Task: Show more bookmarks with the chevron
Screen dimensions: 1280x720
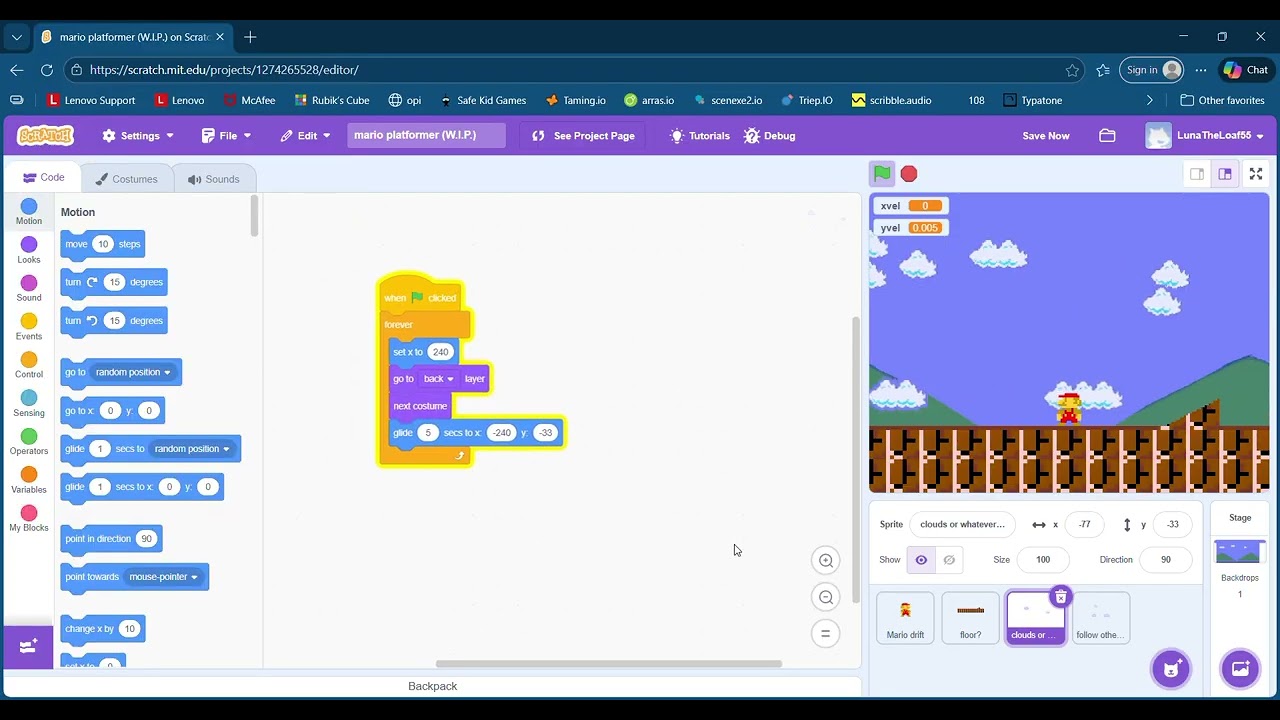Action: click(1149, 100)
